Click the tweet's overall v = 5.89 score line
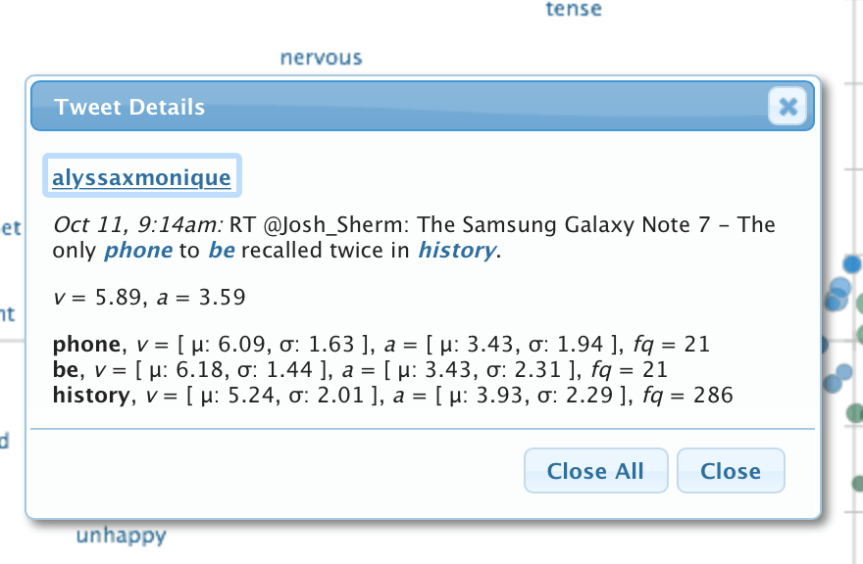The image size is (863, 564). 149,297
